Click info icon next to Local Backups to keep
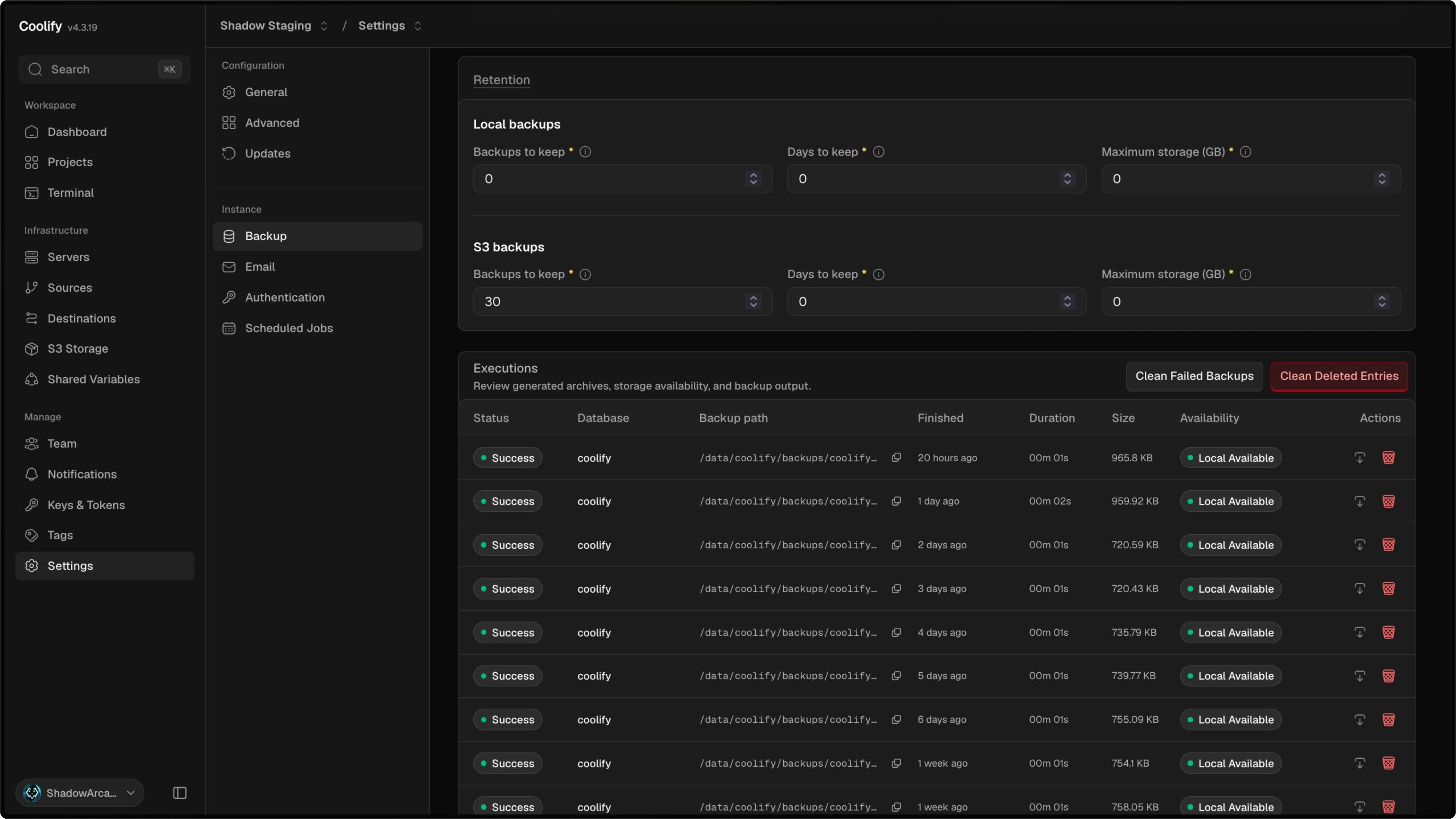 click(x=585, y=152)
